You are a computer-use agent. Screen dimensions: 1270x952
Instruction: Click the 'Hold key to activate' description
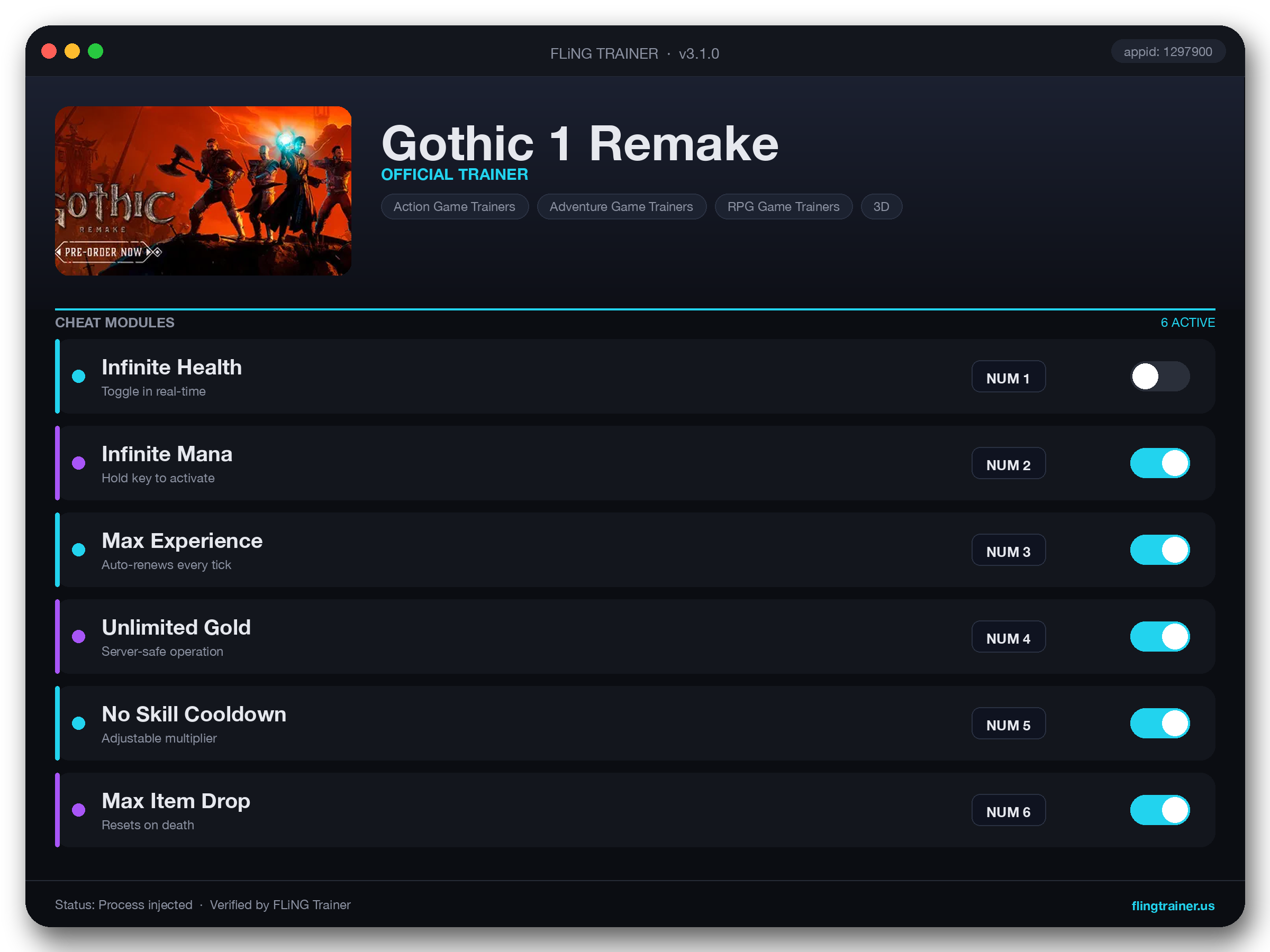pos(158,478)
